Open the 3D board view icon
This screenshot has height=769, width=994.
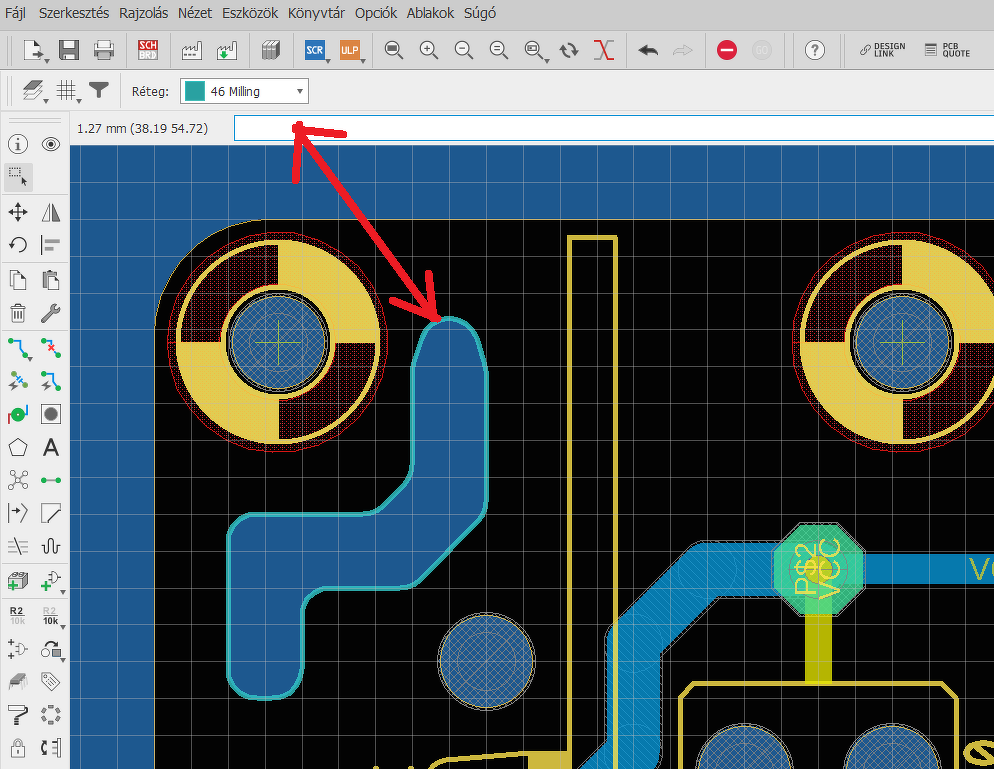pos(271,50)
